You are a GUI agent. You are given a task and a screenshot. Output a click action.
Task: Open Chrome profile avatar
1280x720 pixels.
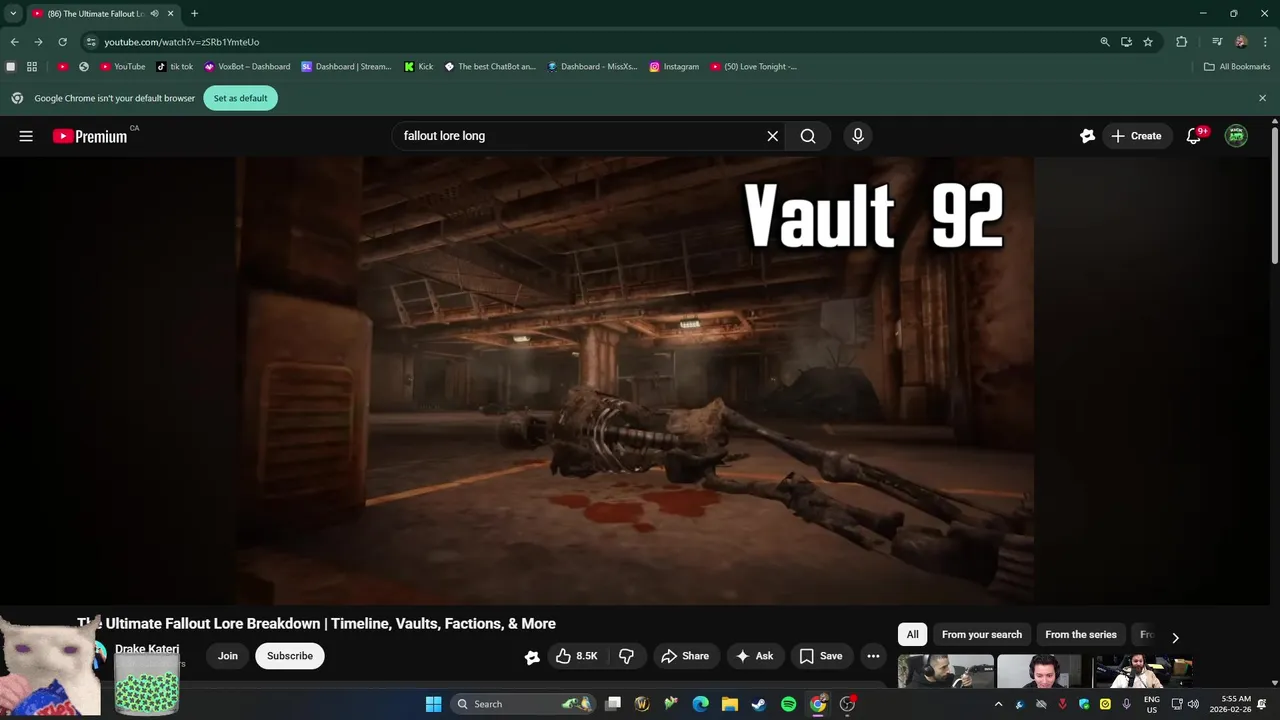click(1241, 42)
